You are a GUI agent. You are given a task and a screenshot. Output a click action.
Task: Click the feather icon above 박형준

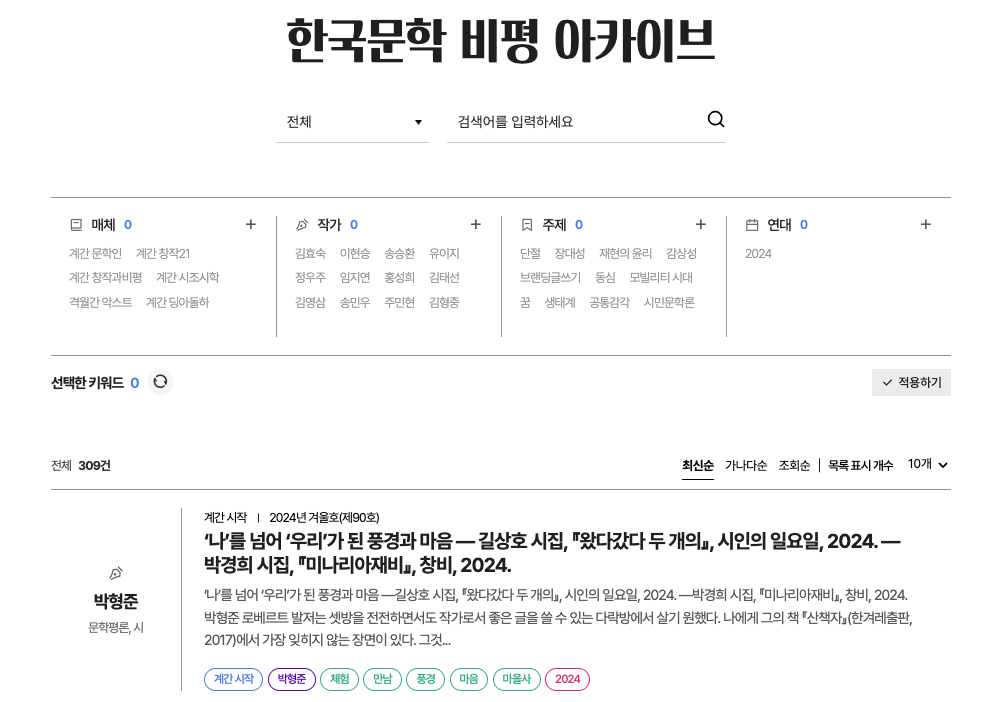coord(115,572)
